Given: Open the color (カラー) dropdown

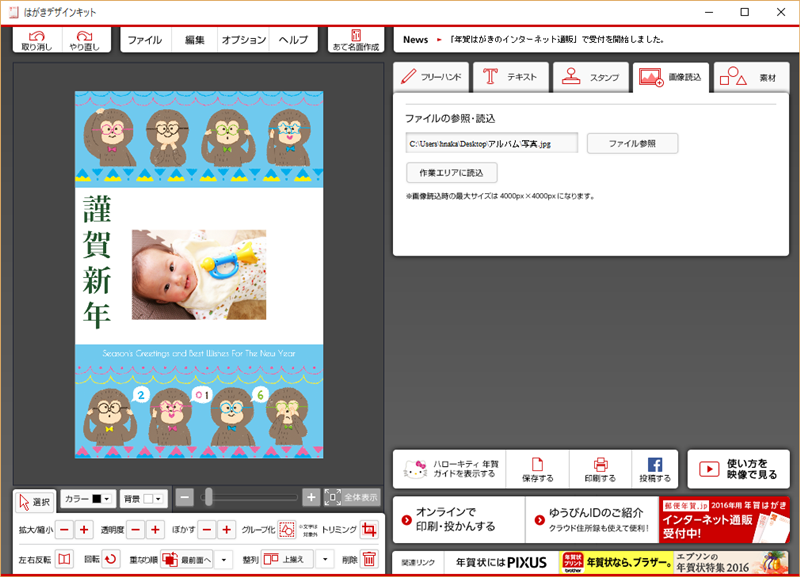Looking at the screenshot, I should click(88, 498).
